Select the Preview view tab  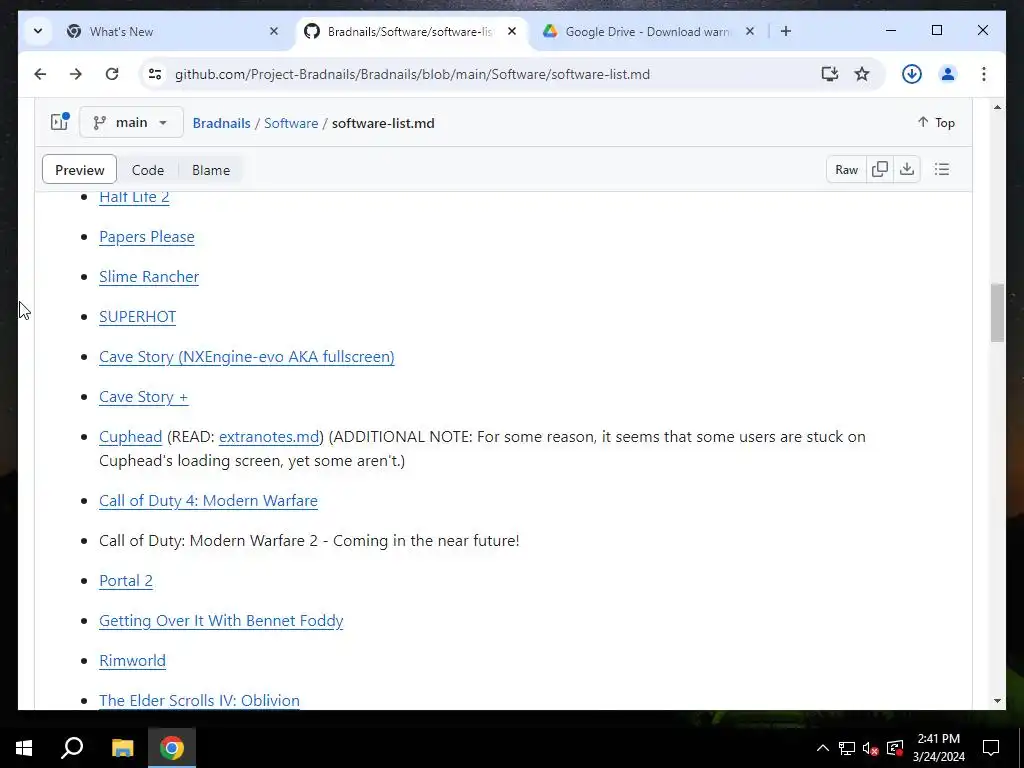coord(80,170)
